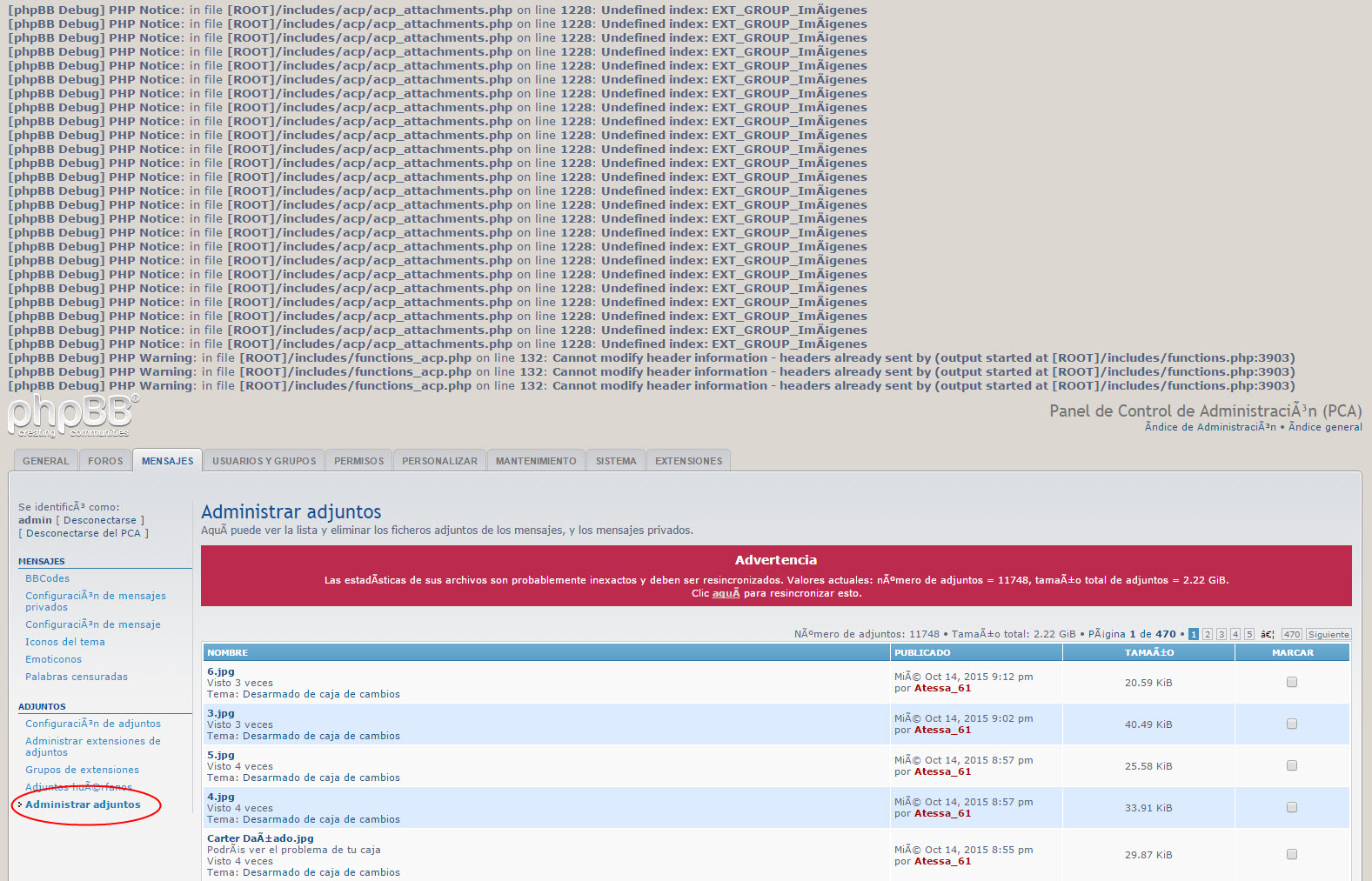The width and height of the screenshot is (1372, 881).
Task: Check the Carter Dañado.jpg row checkbox
Action: coord(1292,854)
